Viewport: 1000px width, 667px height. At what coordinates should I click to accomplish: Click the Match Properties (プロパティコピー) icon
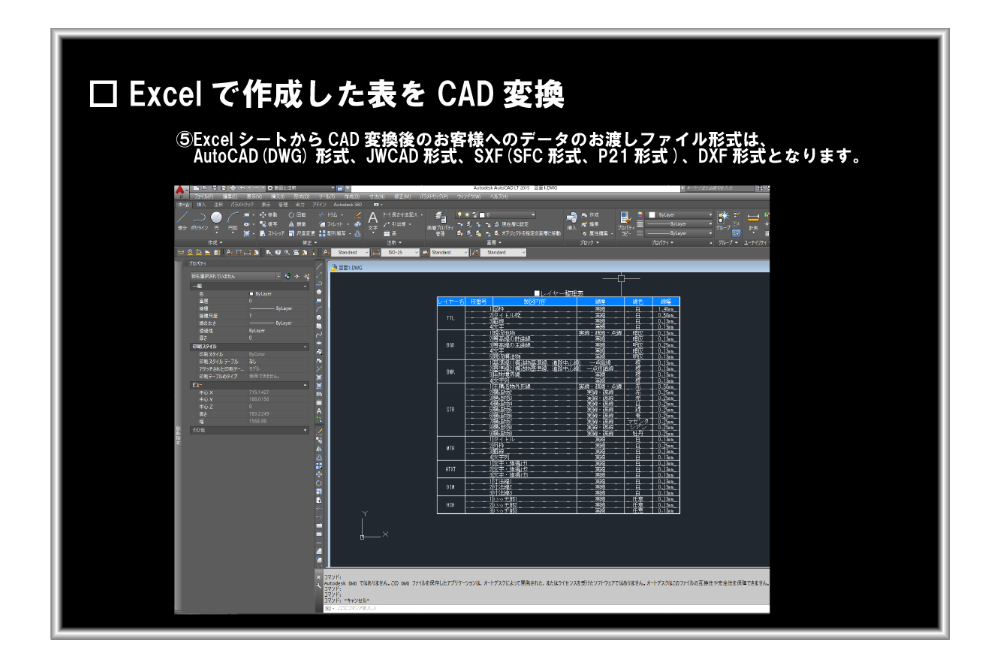point(625,223)
